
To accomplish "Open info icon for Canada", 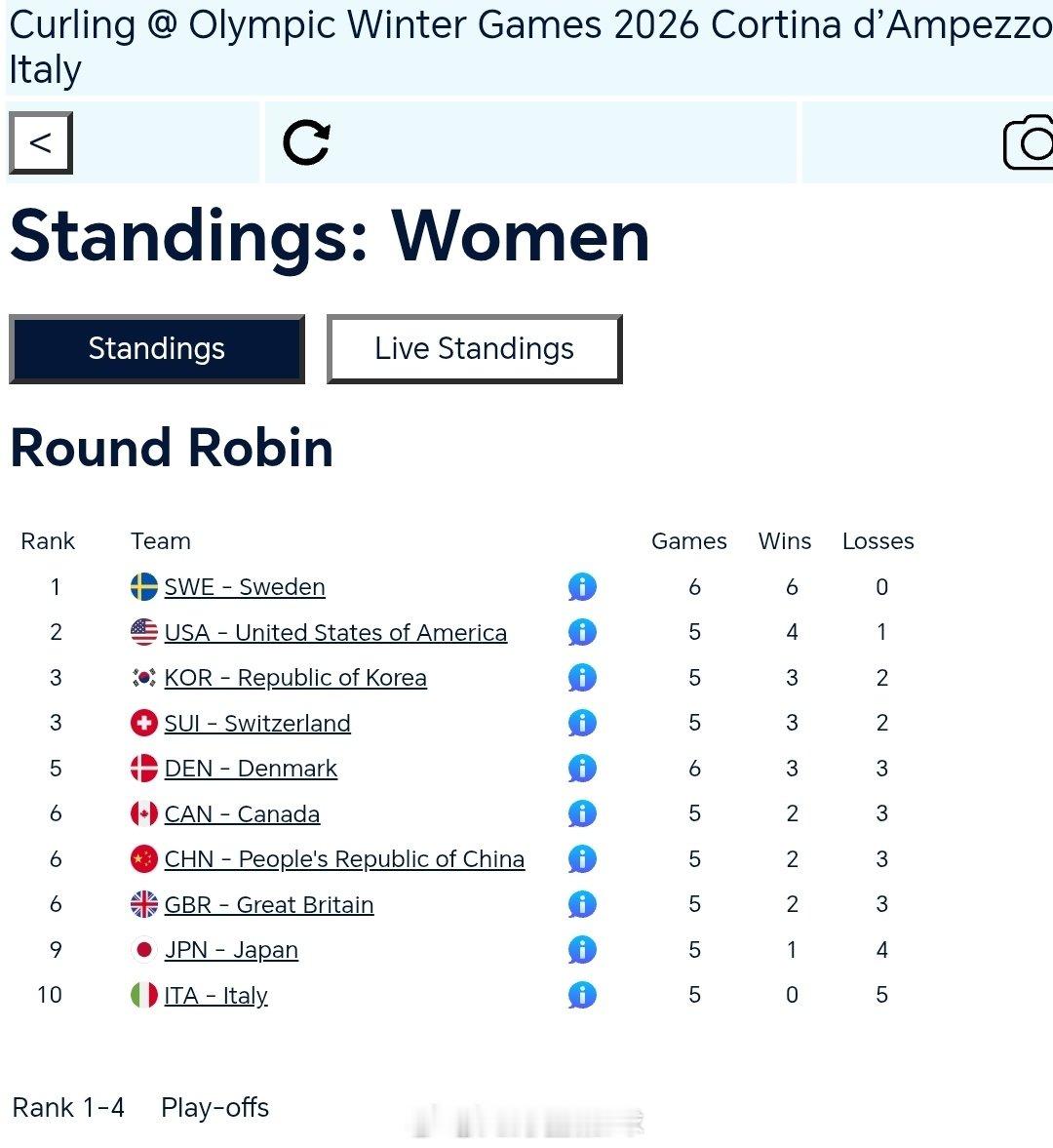I will click(582, 813).
